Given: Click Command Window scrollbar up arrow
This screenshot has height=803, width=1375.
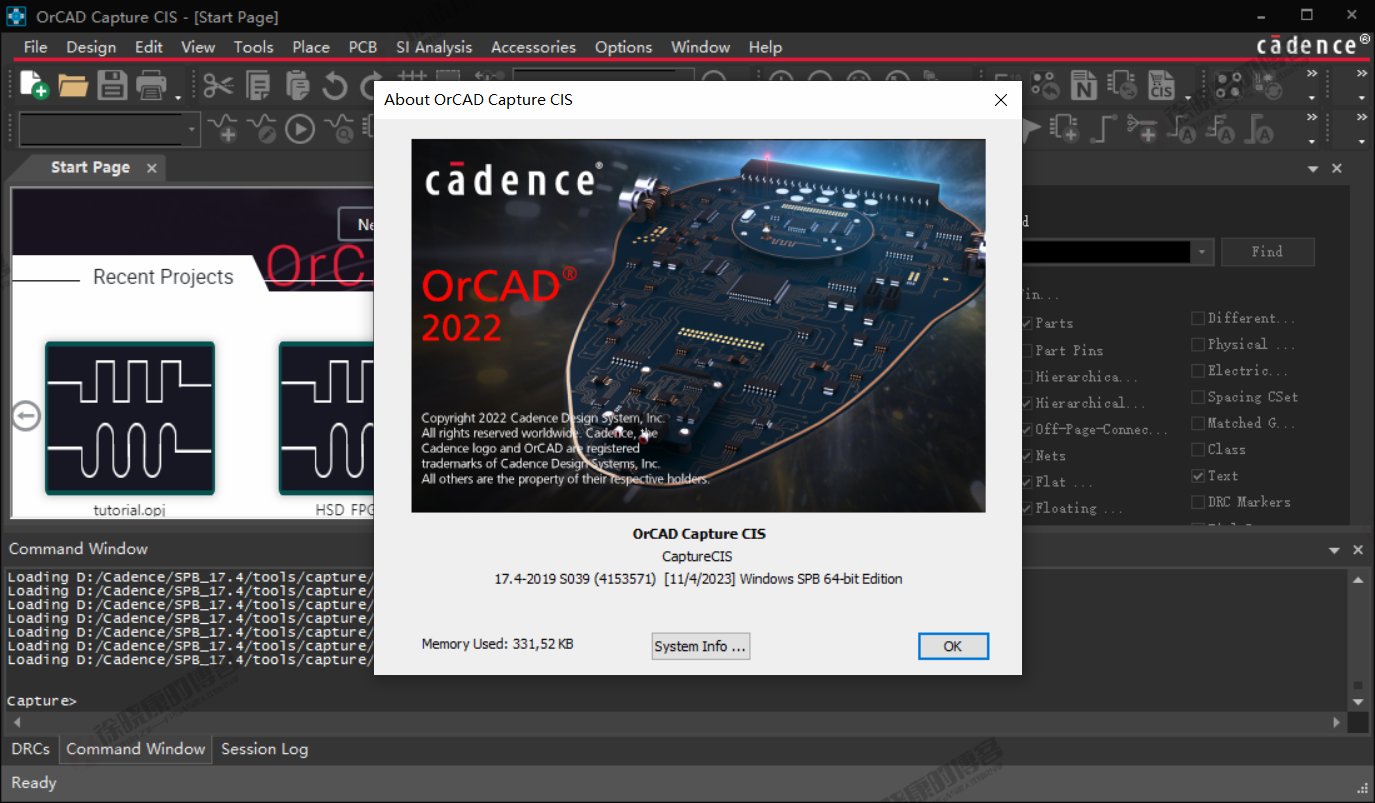Looking at the screenshot, I should point(1358,579).
